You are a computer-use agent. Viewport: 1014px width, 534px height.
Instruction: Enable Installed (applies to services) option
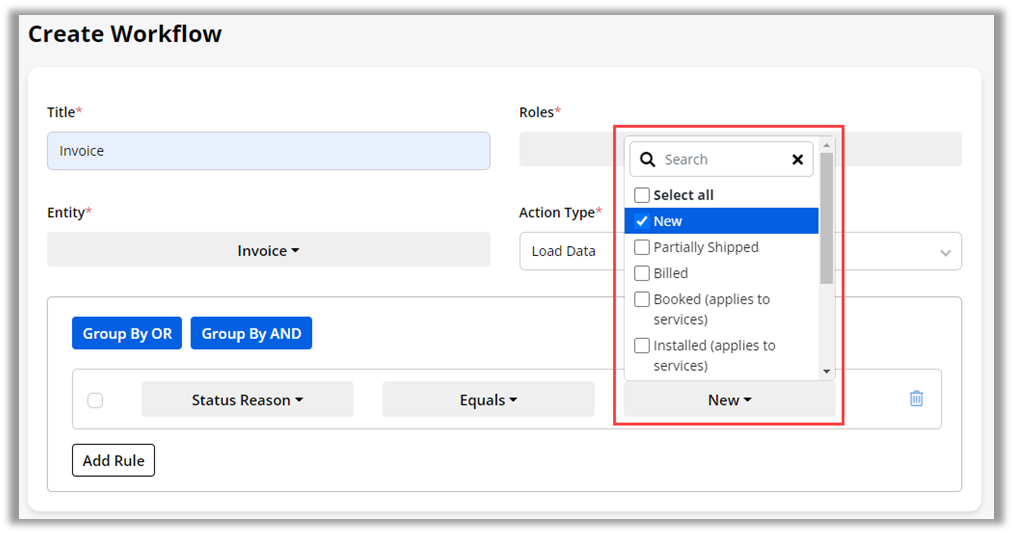(642, 345)
